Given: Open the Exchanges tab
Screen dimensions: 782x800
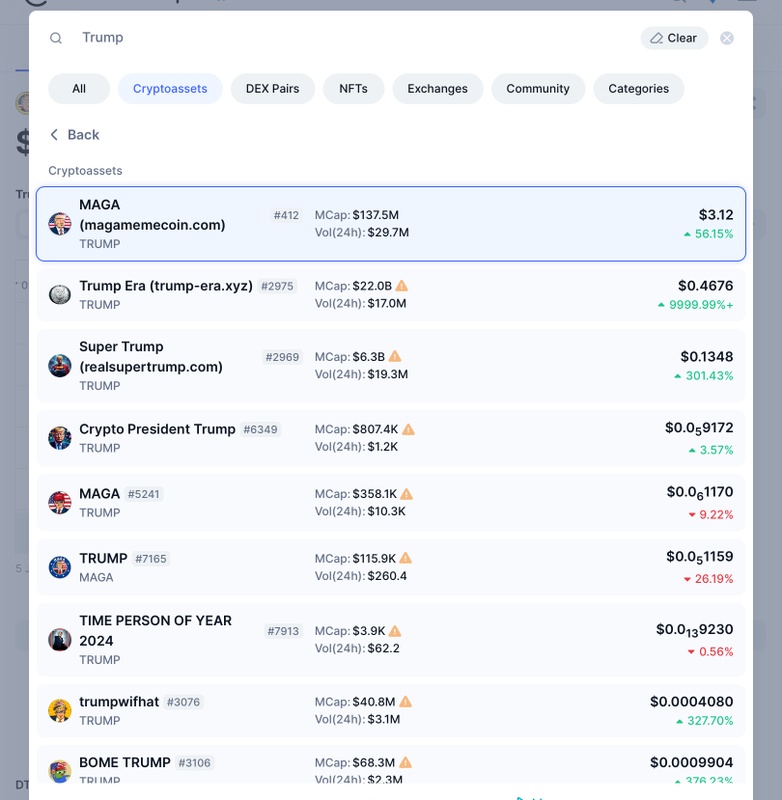Looking at the screenshot, I should click(x=438, y=89).
